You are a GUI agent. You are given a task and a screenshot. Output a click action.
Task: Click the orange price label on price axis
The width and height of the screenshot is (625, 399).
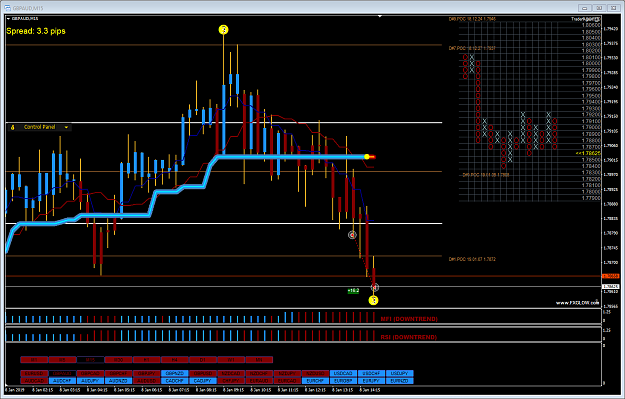pyautogui.click(x=611, y=276)
